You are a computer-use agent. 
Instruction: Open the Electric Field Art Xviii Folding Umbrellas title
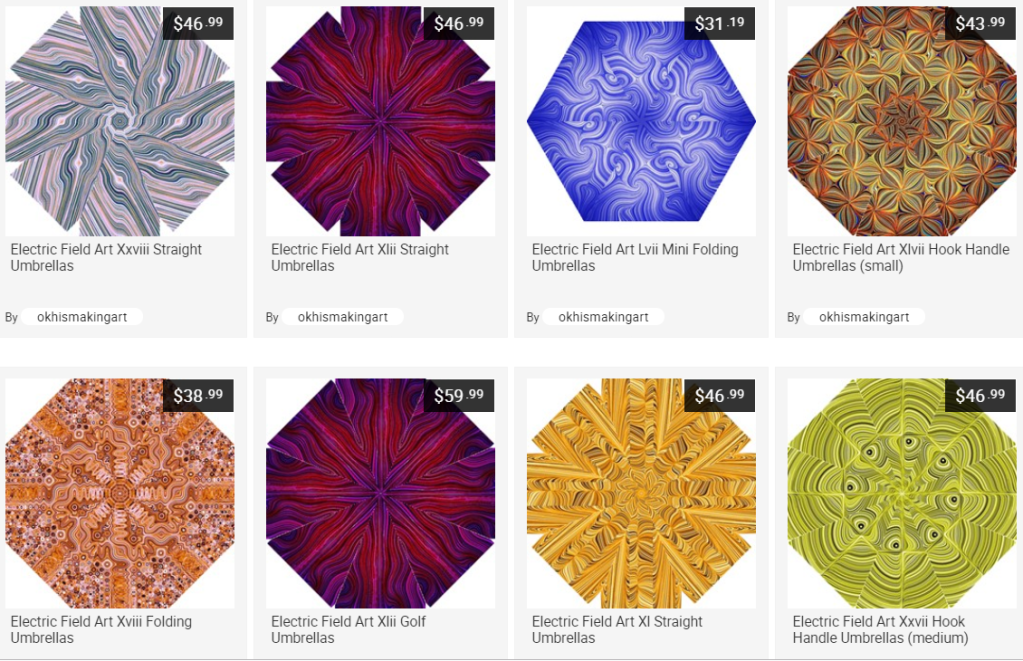point(101,630)
